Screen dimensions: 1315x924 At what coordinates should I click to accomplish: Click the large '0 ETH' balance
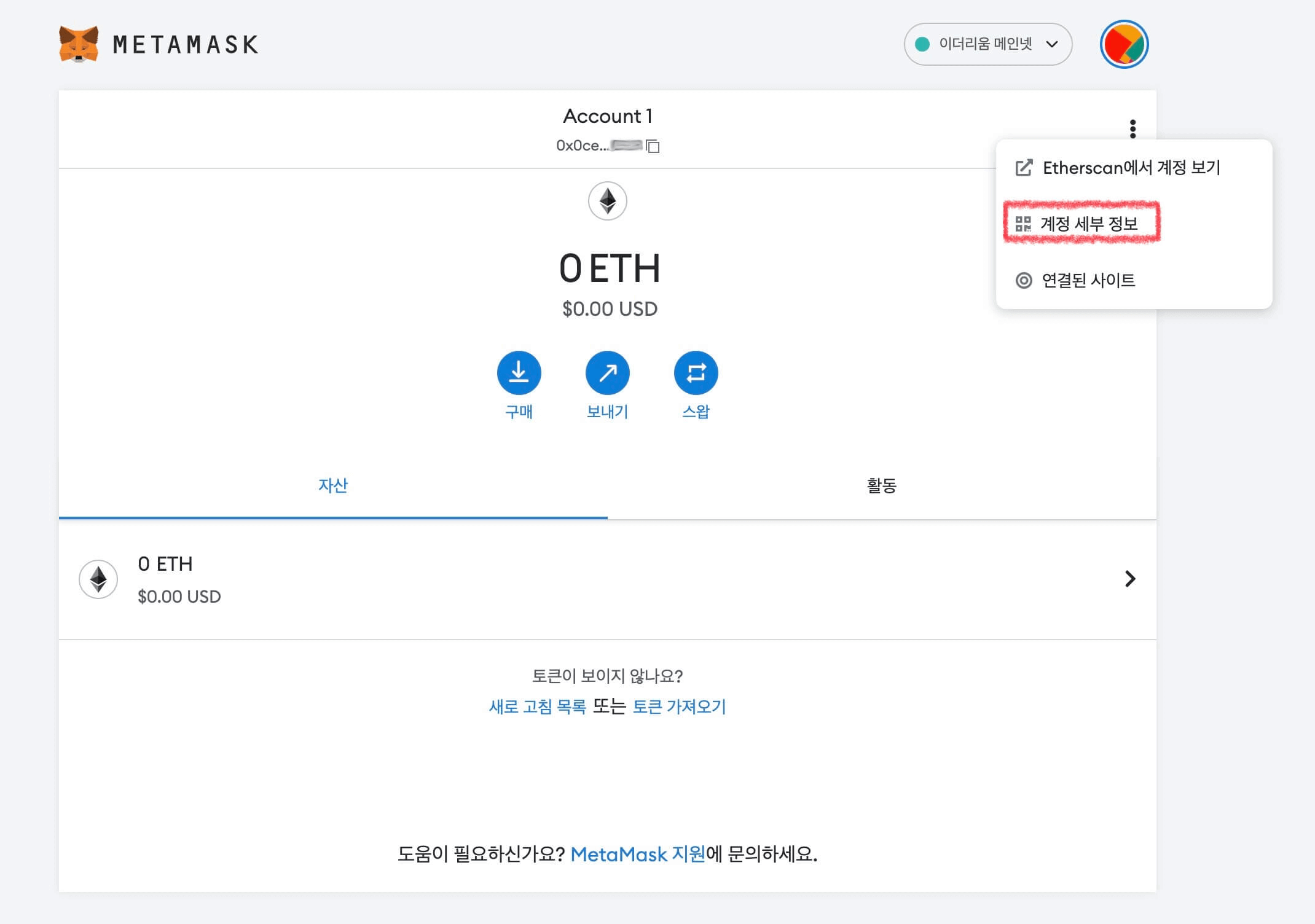(610, 268)
